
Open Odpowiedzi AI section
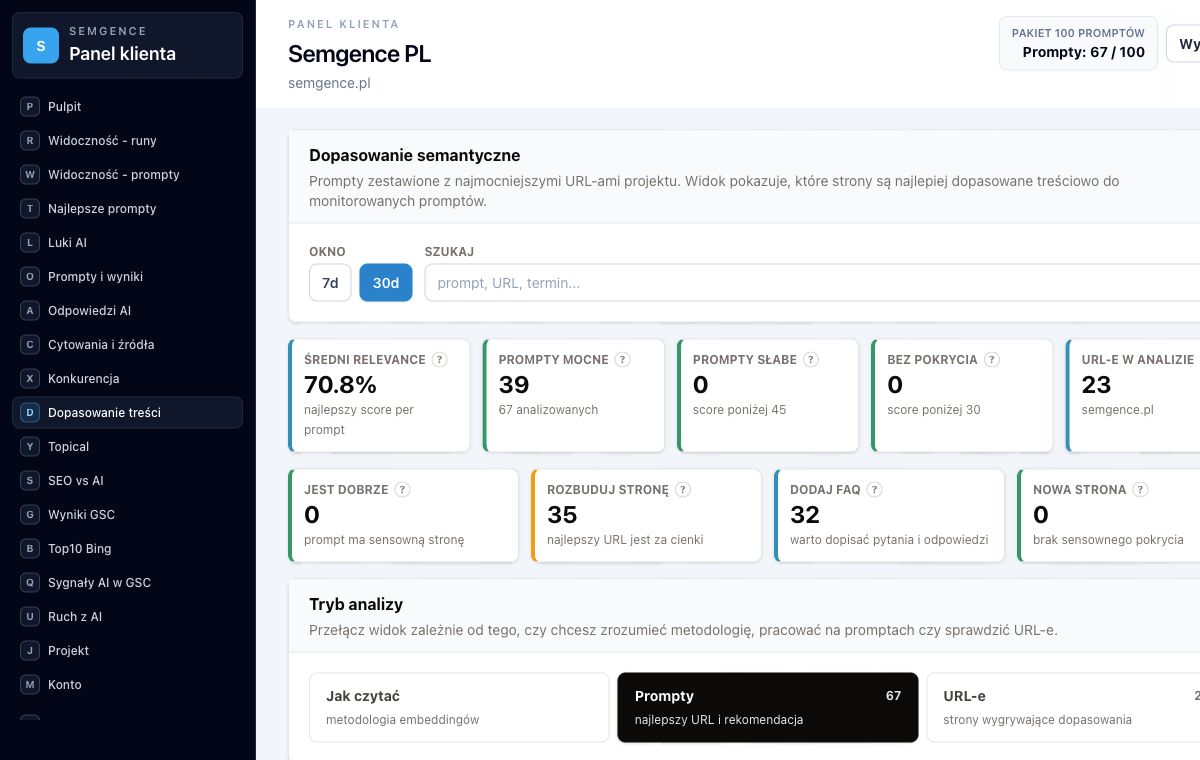127,310
